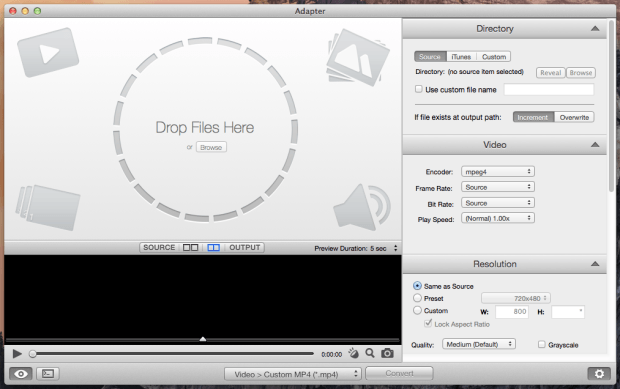
Task: Click the image stack icon in drop area
Action: [357, 57]
